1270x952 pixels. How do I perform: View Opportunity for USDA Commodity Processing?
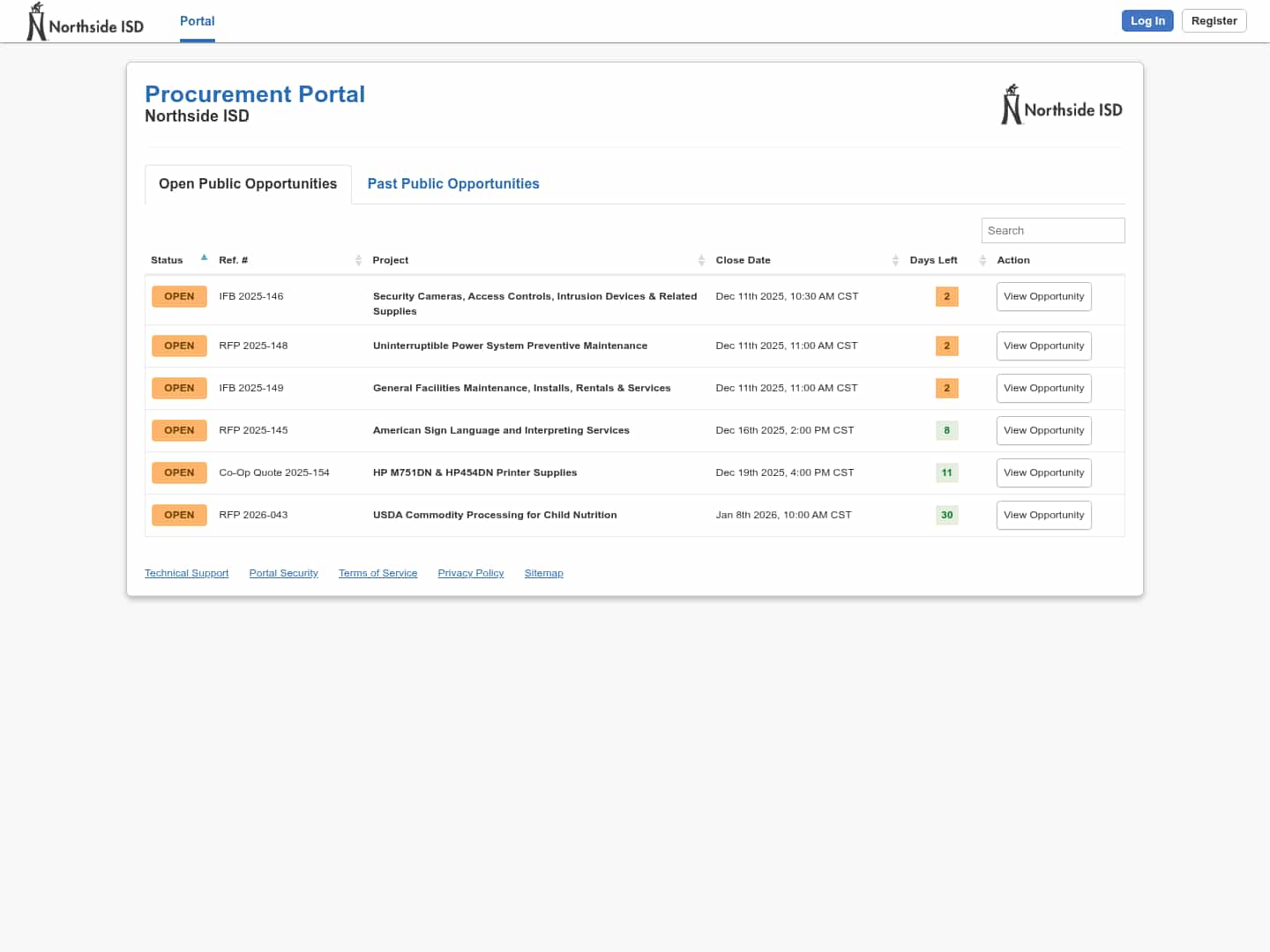(1043, 515)
